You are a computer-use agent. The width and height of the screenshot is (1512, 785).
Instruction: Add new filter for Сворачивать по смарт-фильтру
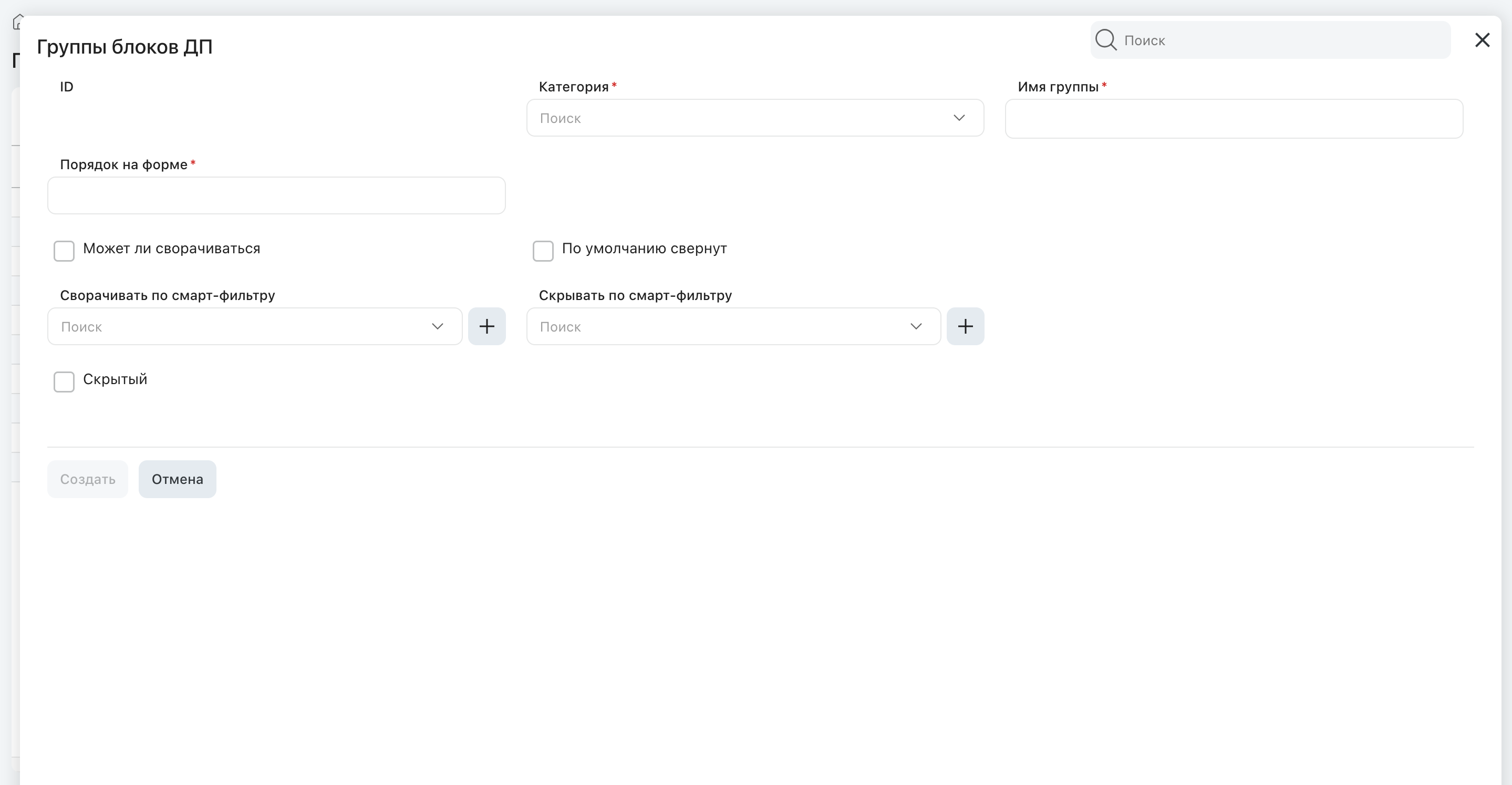[486, 326]
